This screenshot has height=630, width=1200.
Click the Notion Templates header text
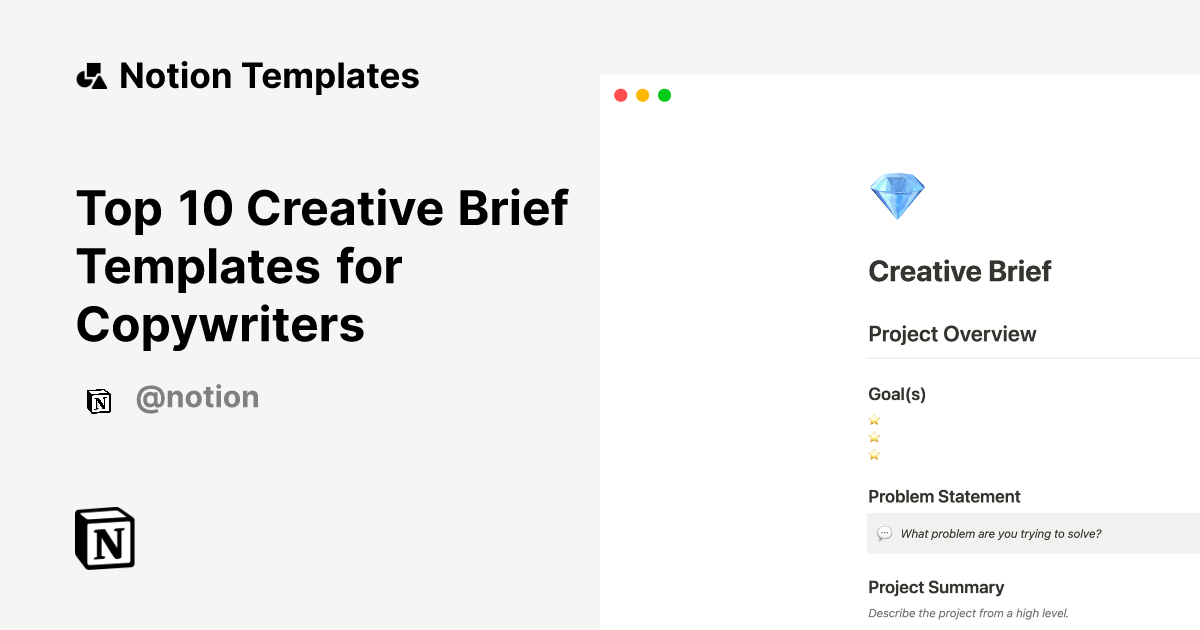point(269,75)
